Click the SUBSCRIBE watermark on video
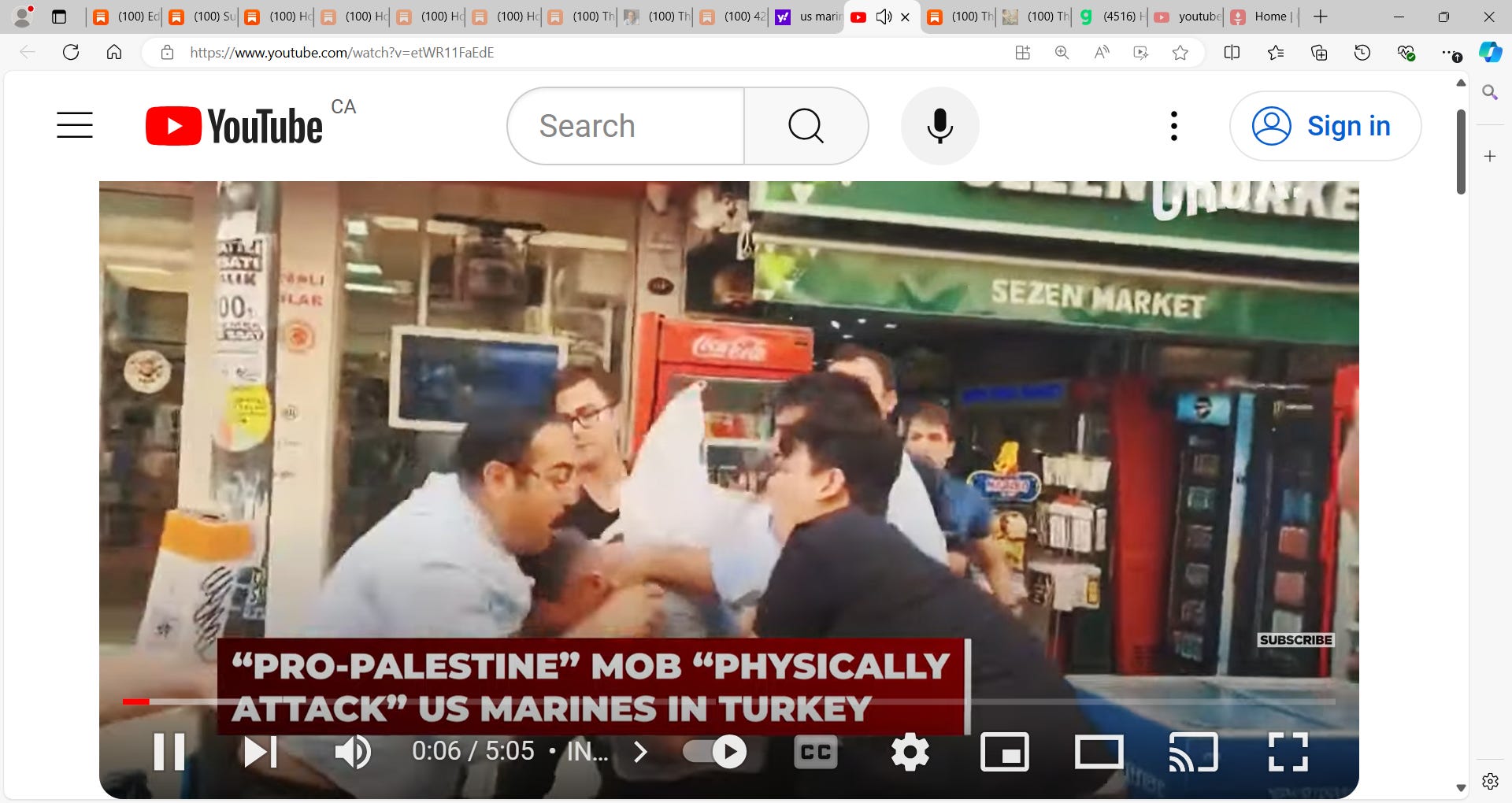 pyautogui.click(x=1295, y=640)
